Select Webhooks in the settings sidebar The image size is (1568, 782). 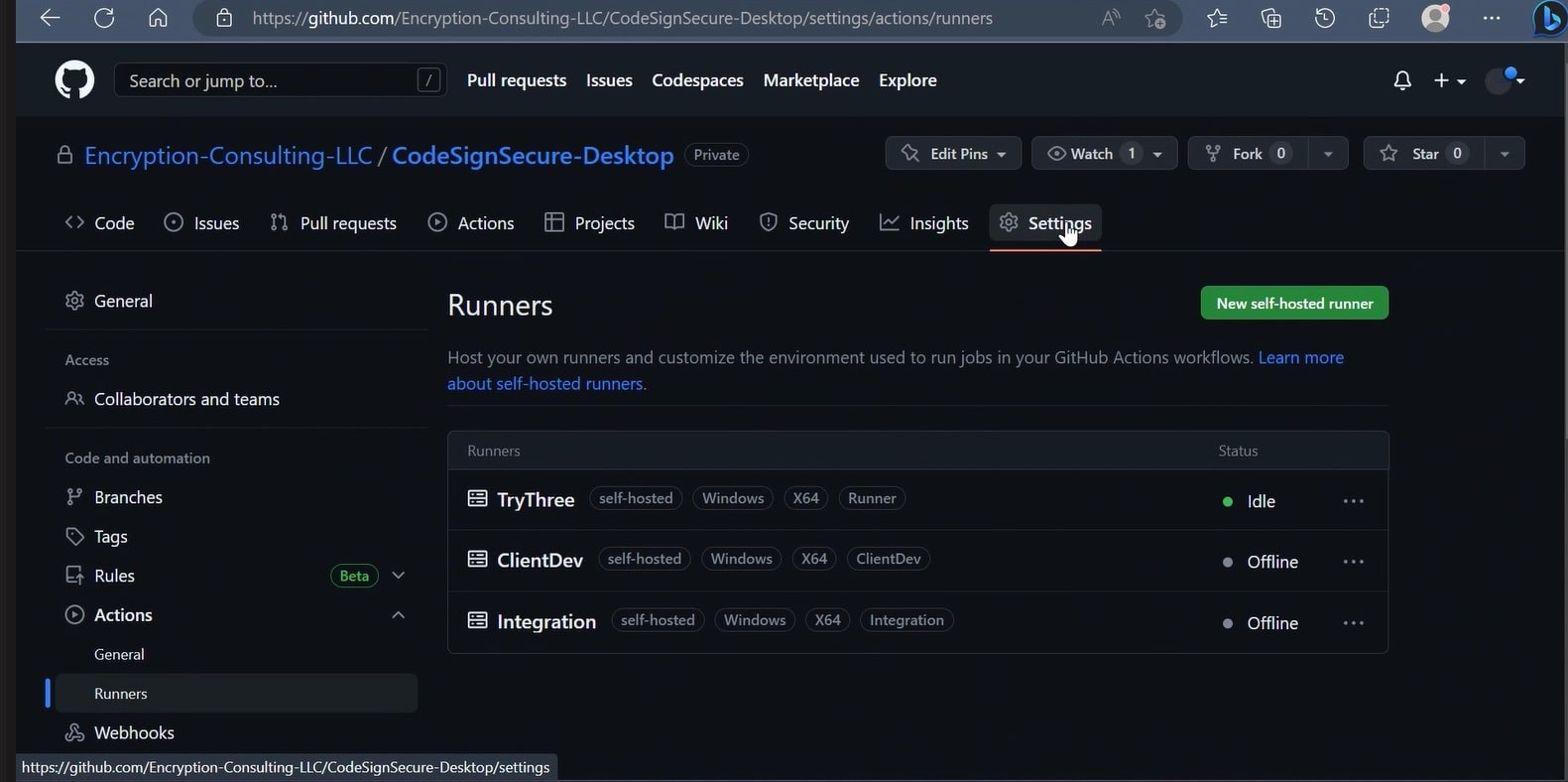tap(134, 732)
